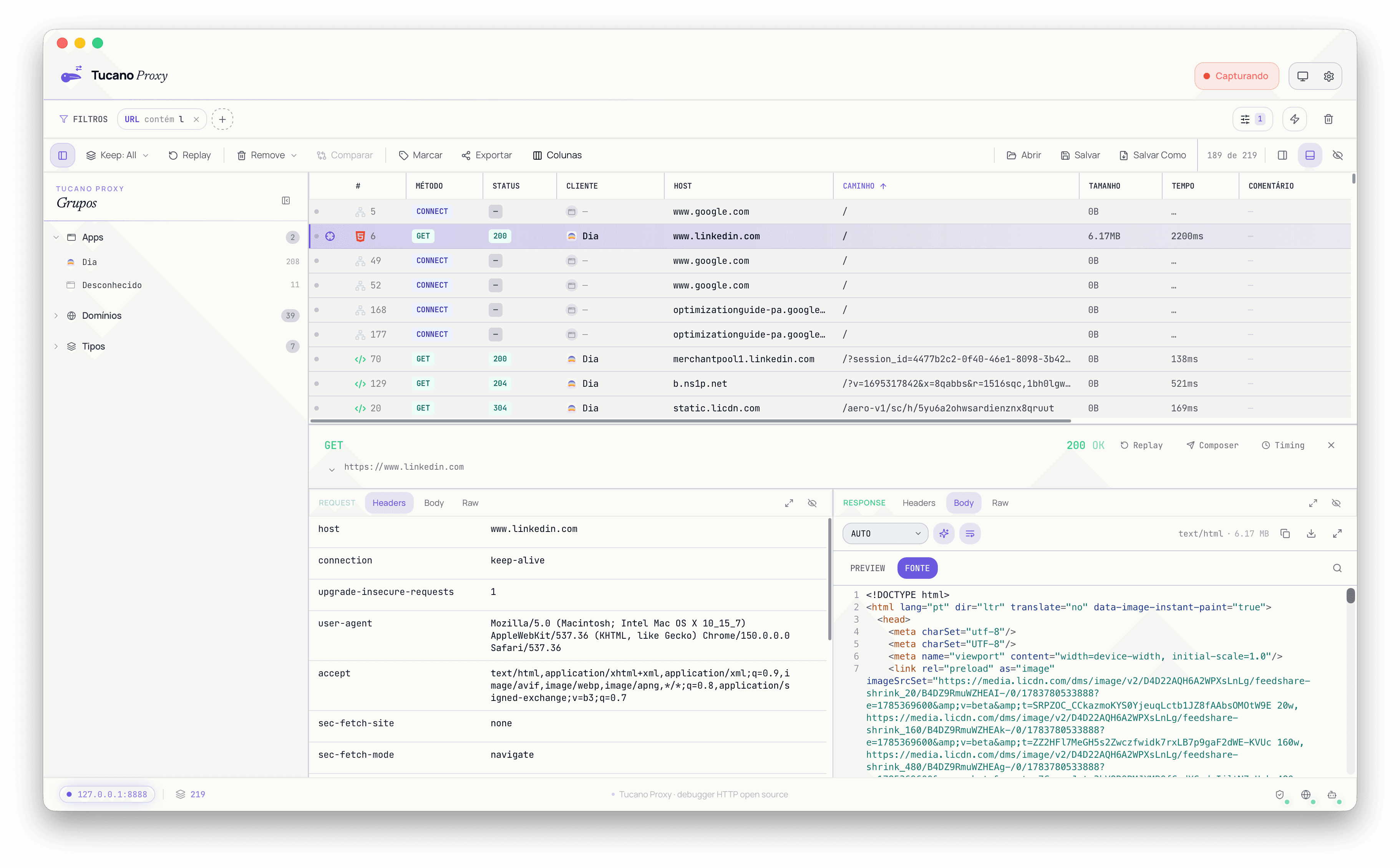Image resolution: width=1400 pixels, height=868 pixels.
Task: Remove the URL contém filter
Action: pyautogui.click(x=196, y=119)
